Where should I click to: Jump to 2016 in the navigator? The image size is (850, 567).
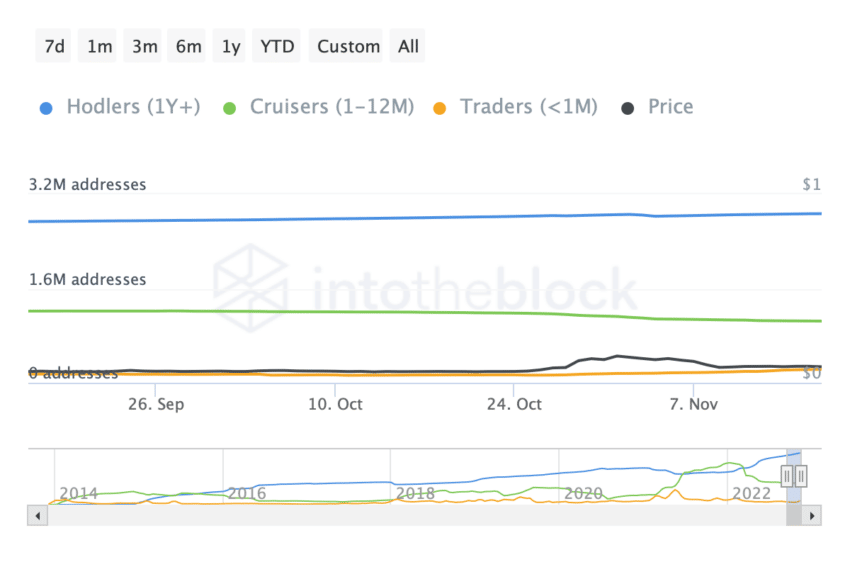pyautogui.click(x=246, y=493)
